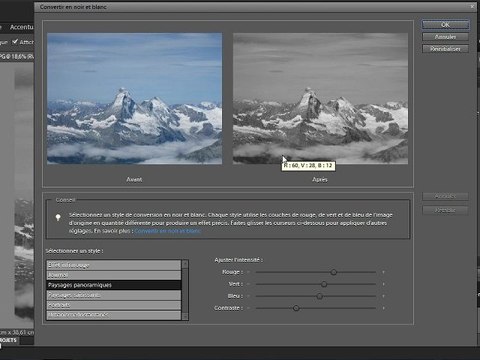Click the style list scroll-down arrow
This screenshot has height=360, width=480.
(185, 316)
